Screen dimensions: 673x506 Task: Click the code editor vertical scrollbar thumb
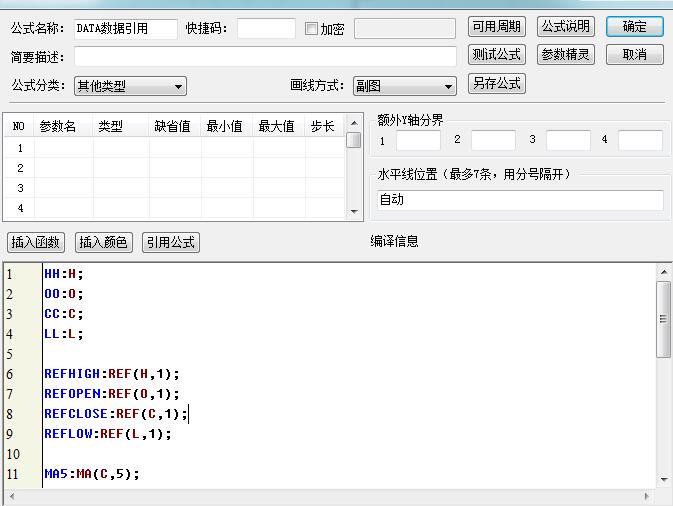pos(663,318)
